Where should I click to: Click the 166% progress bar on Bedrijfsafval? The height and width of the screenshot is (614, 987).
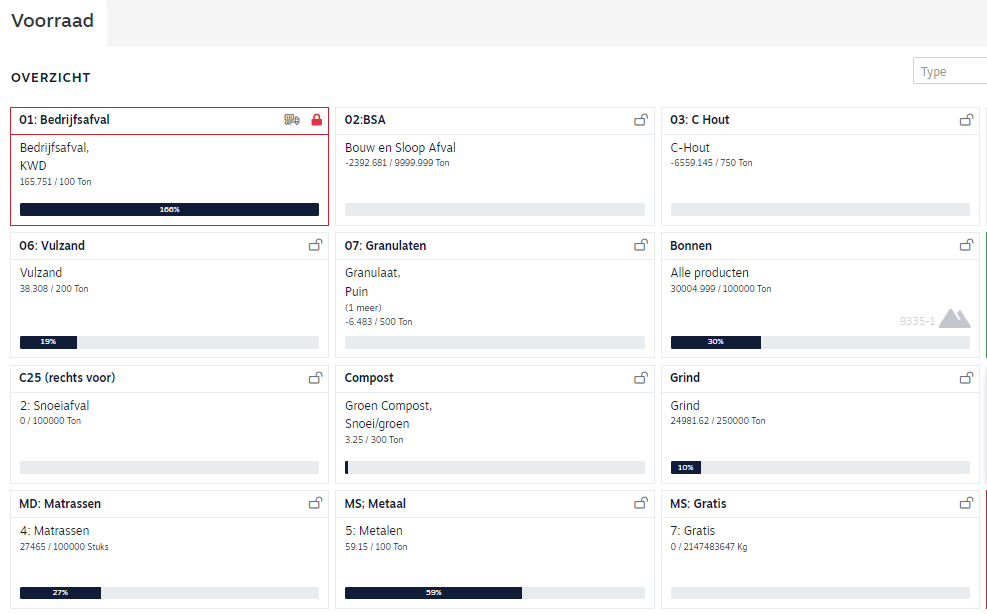click(x=169, y=210)
